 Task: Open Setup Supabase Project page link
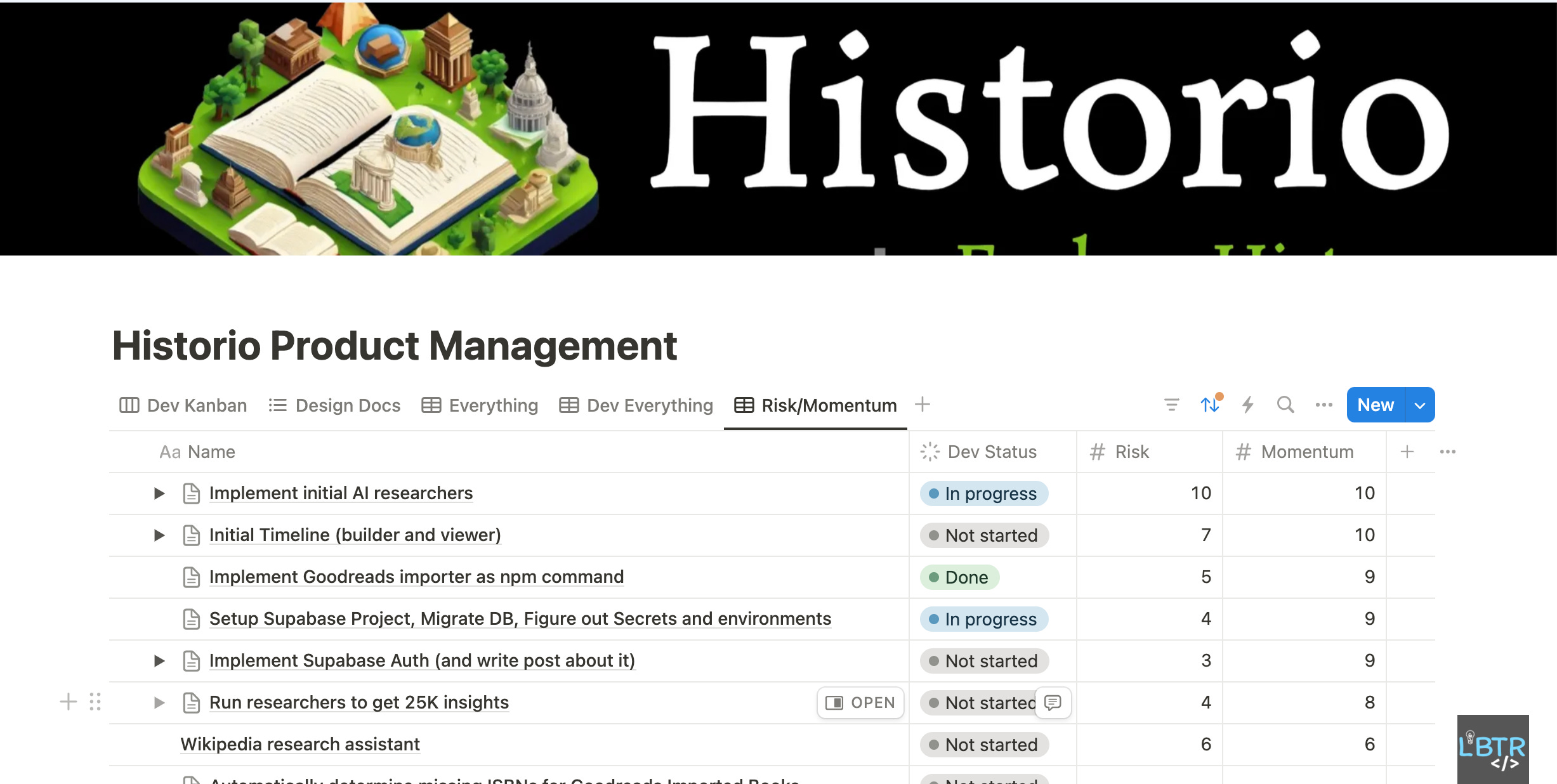520,618
